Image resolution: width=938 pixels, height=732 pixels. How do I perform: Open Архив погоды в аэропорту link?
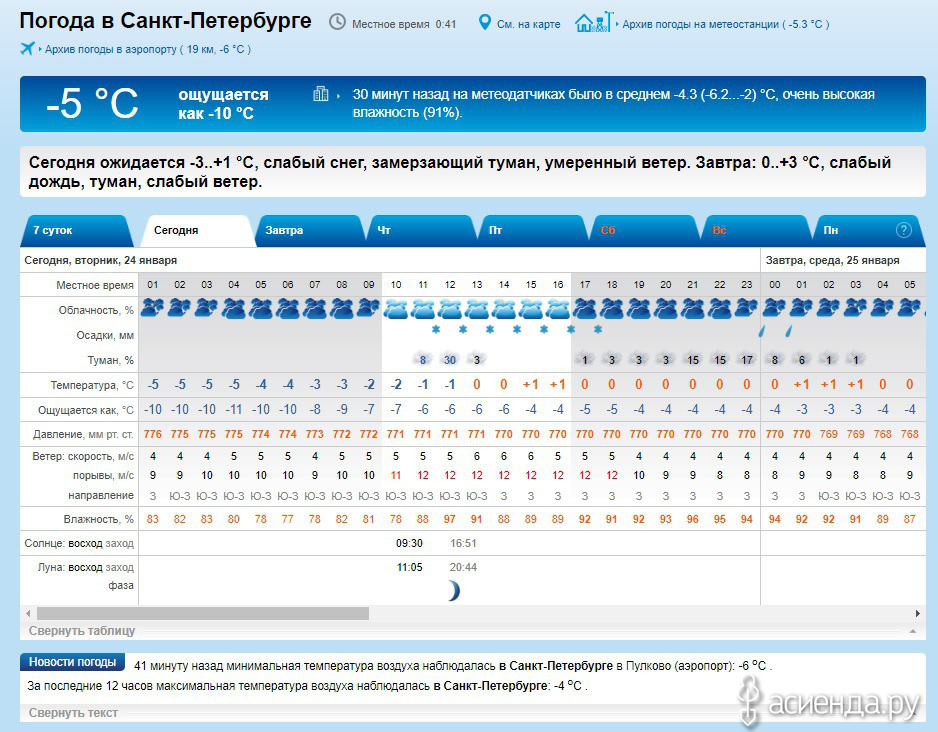click(148, 49)
